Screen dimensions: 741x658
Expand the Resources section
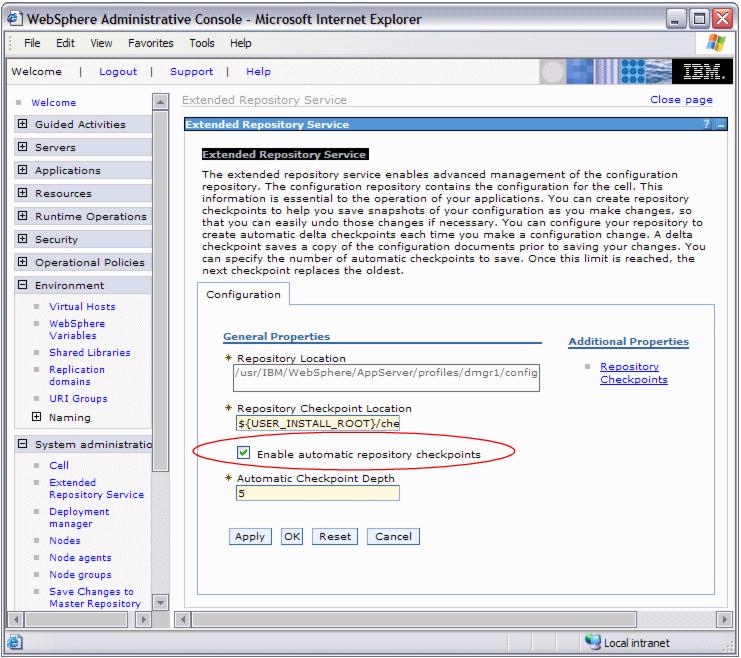[22, 192]
